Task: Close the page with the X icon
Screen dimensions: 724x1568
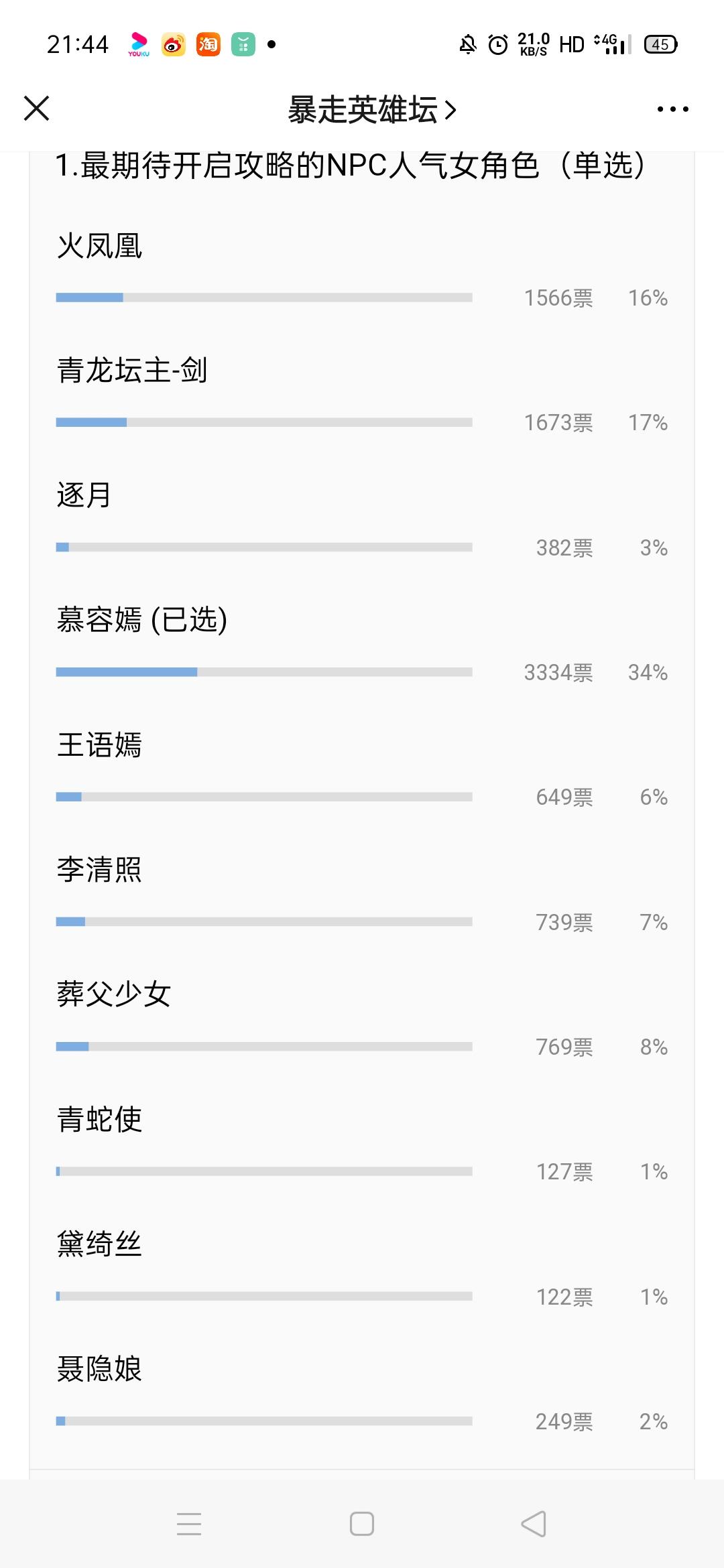Action: coord(37,109)
